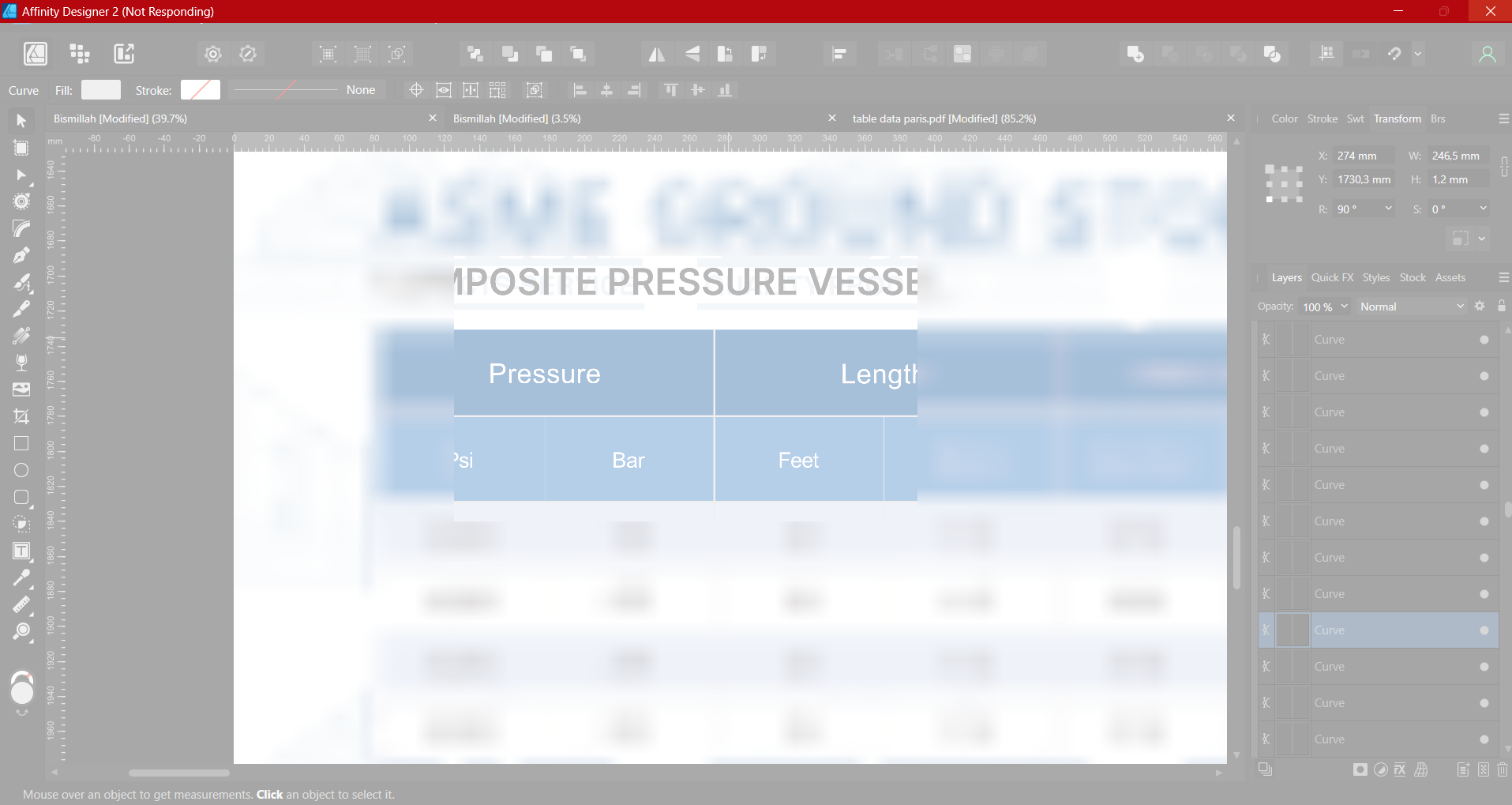Toggle visibility of the topmost Curve layer
Viewport: 1512px width, 805px height.
1484,340
